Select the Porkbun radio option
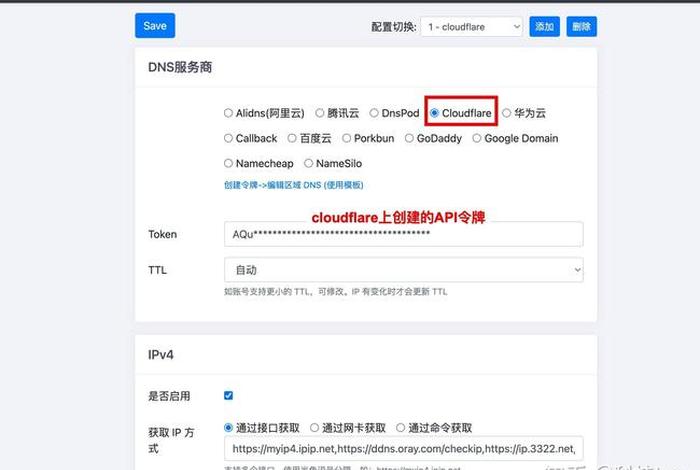 pos(346,138)
